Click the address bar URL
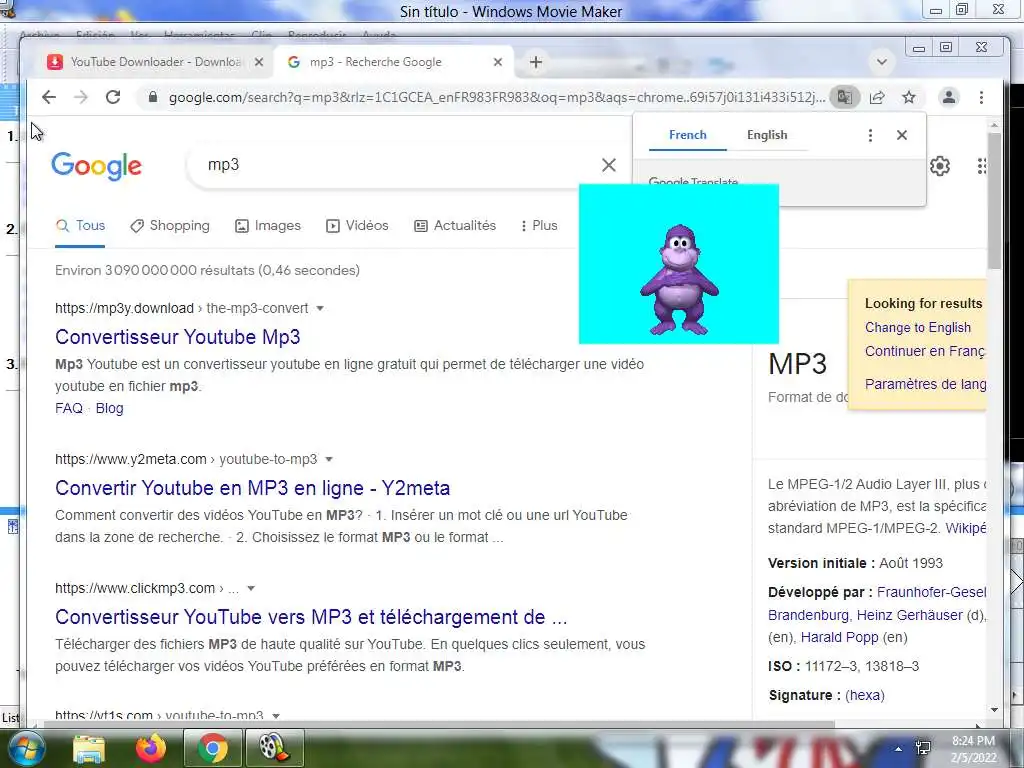This screenshot has height=768, width=1024. click(x=496, y=97)
